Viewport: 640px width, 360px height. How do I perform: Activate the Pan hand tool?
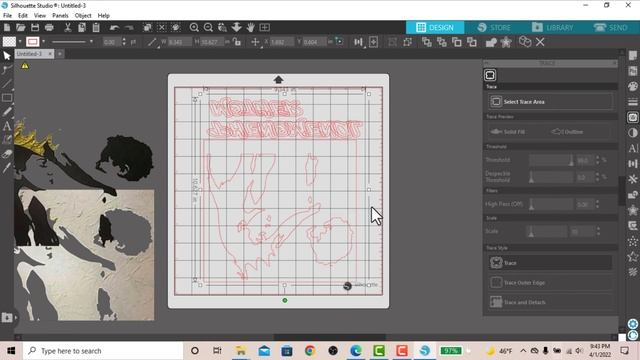point(251,27)
